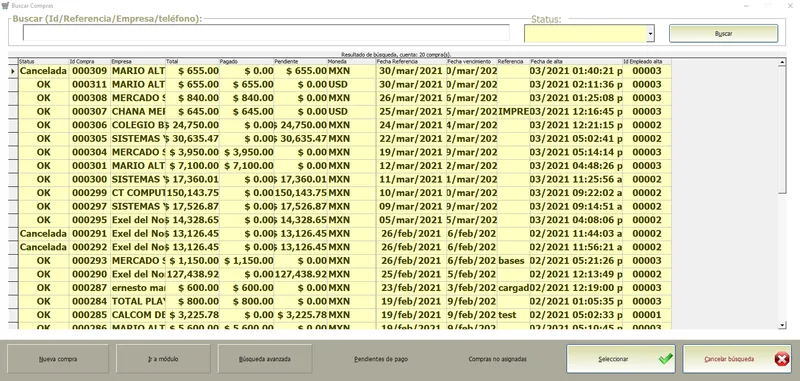Click the $ 30,635.47 total cell
Image resolution: width=800 pixels, height=381 pixels.
coord(192,139)
